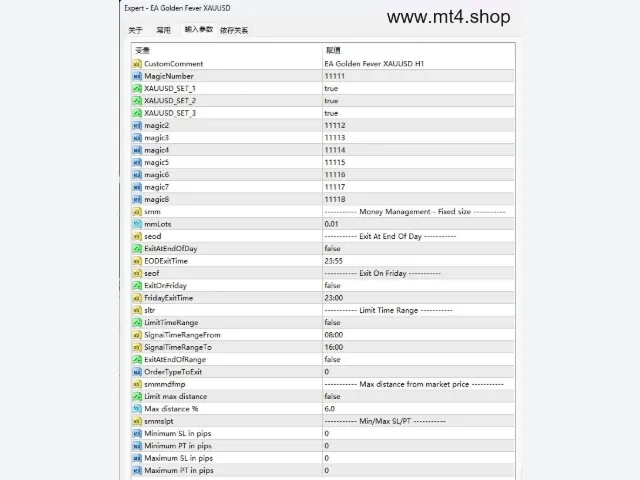The image size is (640, 480).
Task: Click the Minimum SL in pips row name
Action: pos(178,433)
